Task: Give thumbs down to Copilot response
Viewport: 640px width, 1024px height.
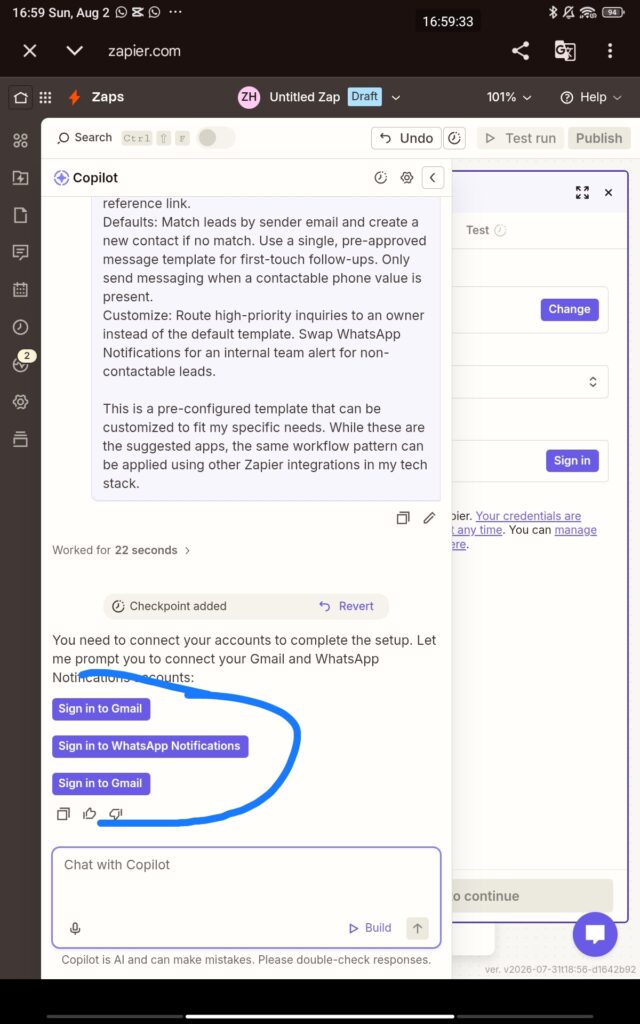Action: coord(116,814)
